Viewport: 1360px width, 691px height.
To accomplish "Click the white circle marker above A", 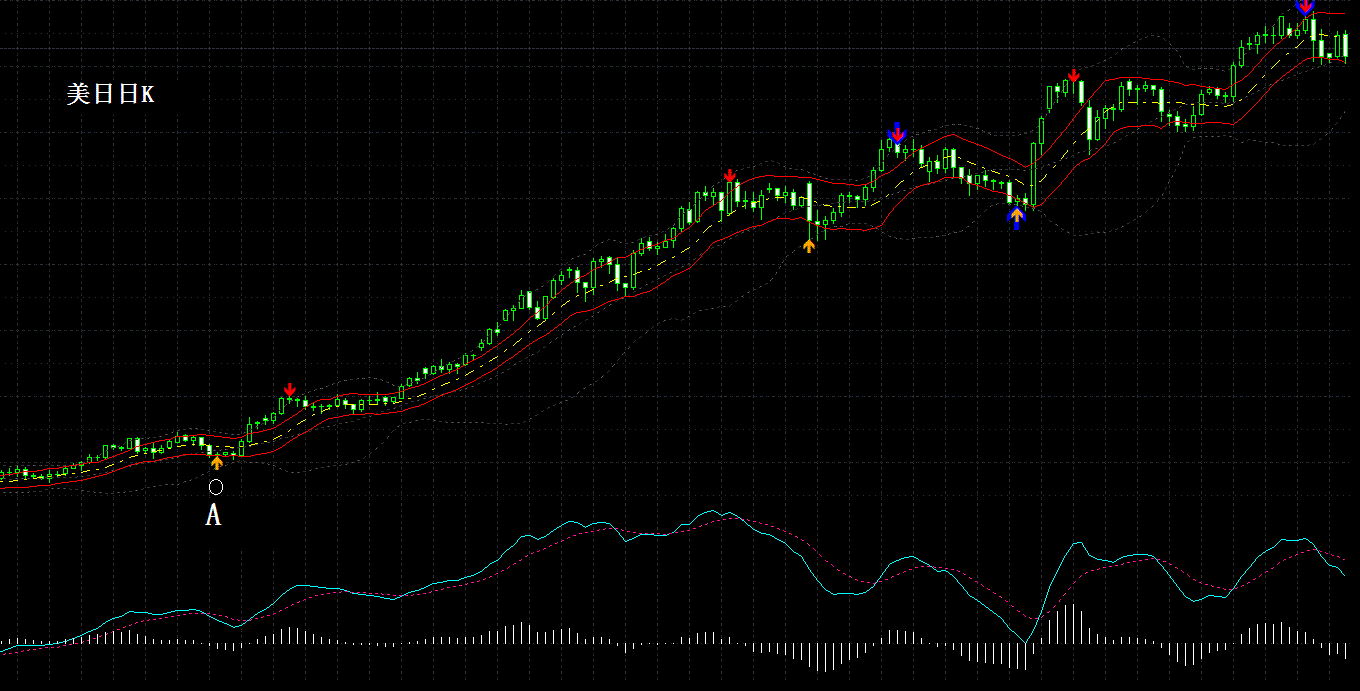I will [215, 487].
